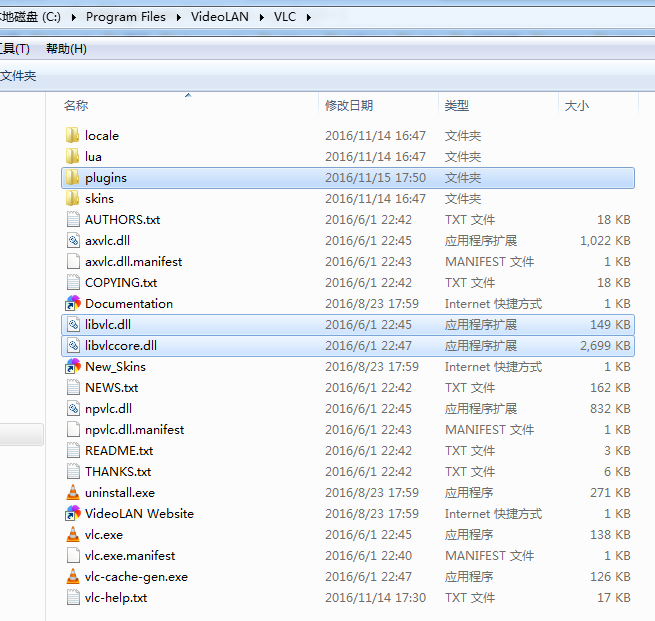The width and height of the screenshot is (655, 621).
Task: Click the 文件夹 toolbar button
Action: 18,76
